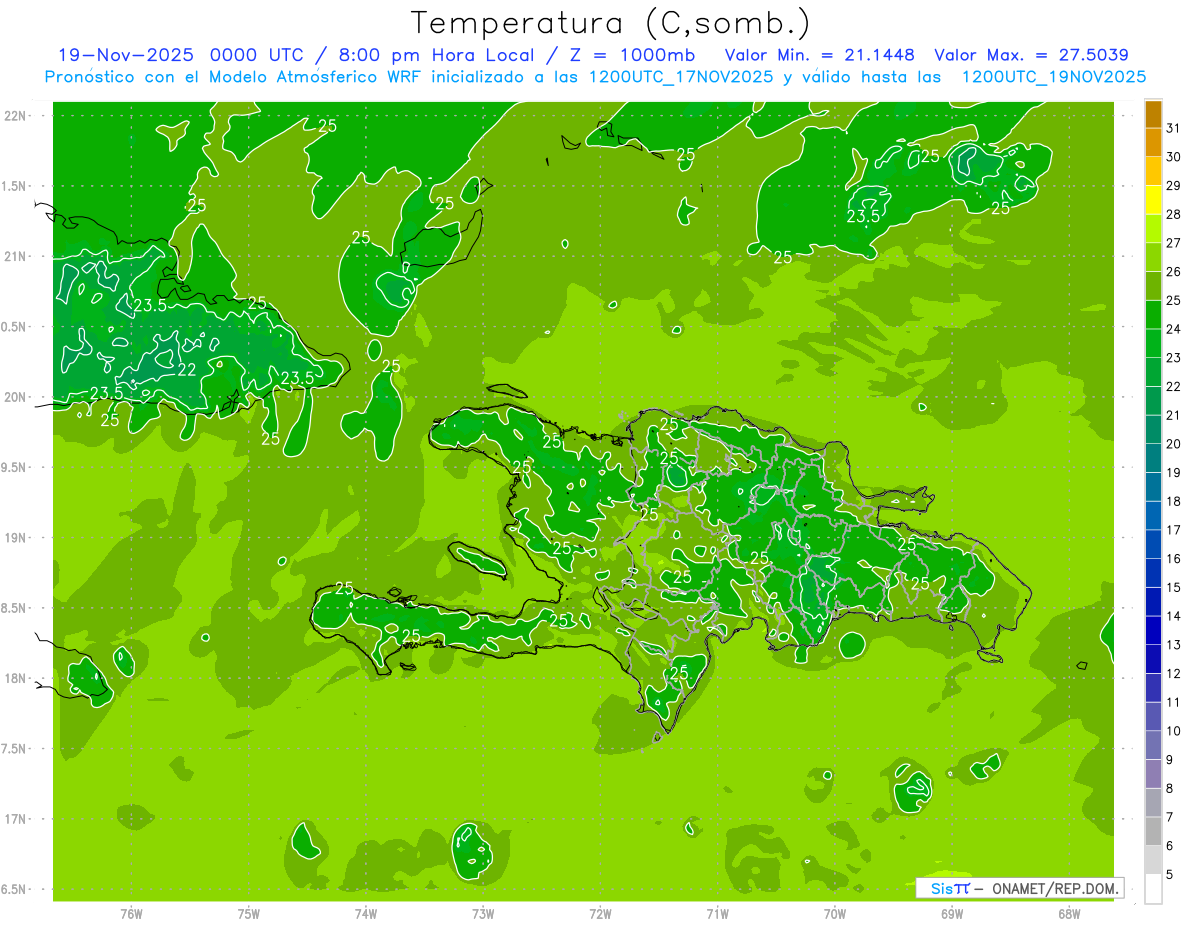Click the "22N" latitude axis label

pos(14,115)
